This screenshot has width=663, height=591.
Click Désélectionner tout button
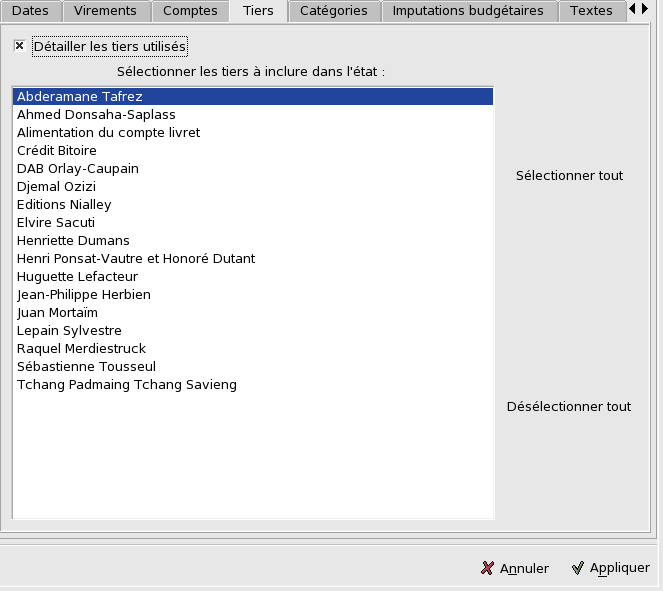[569, 406]
